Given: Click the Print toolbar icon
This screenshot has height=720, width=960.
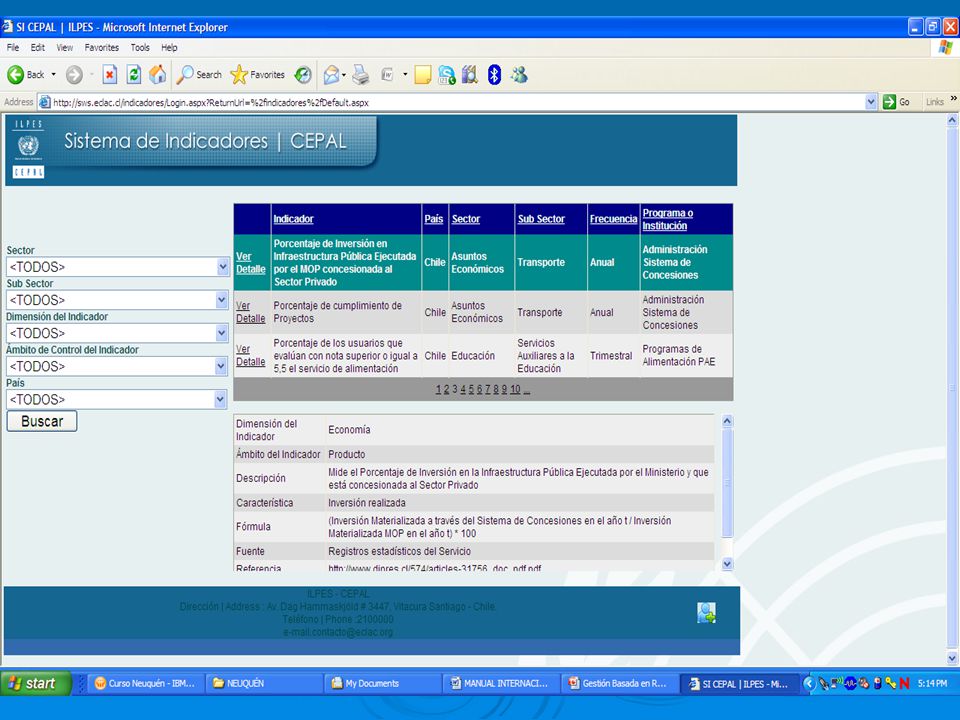Looking at the screenshot, I should pos(361,75).
